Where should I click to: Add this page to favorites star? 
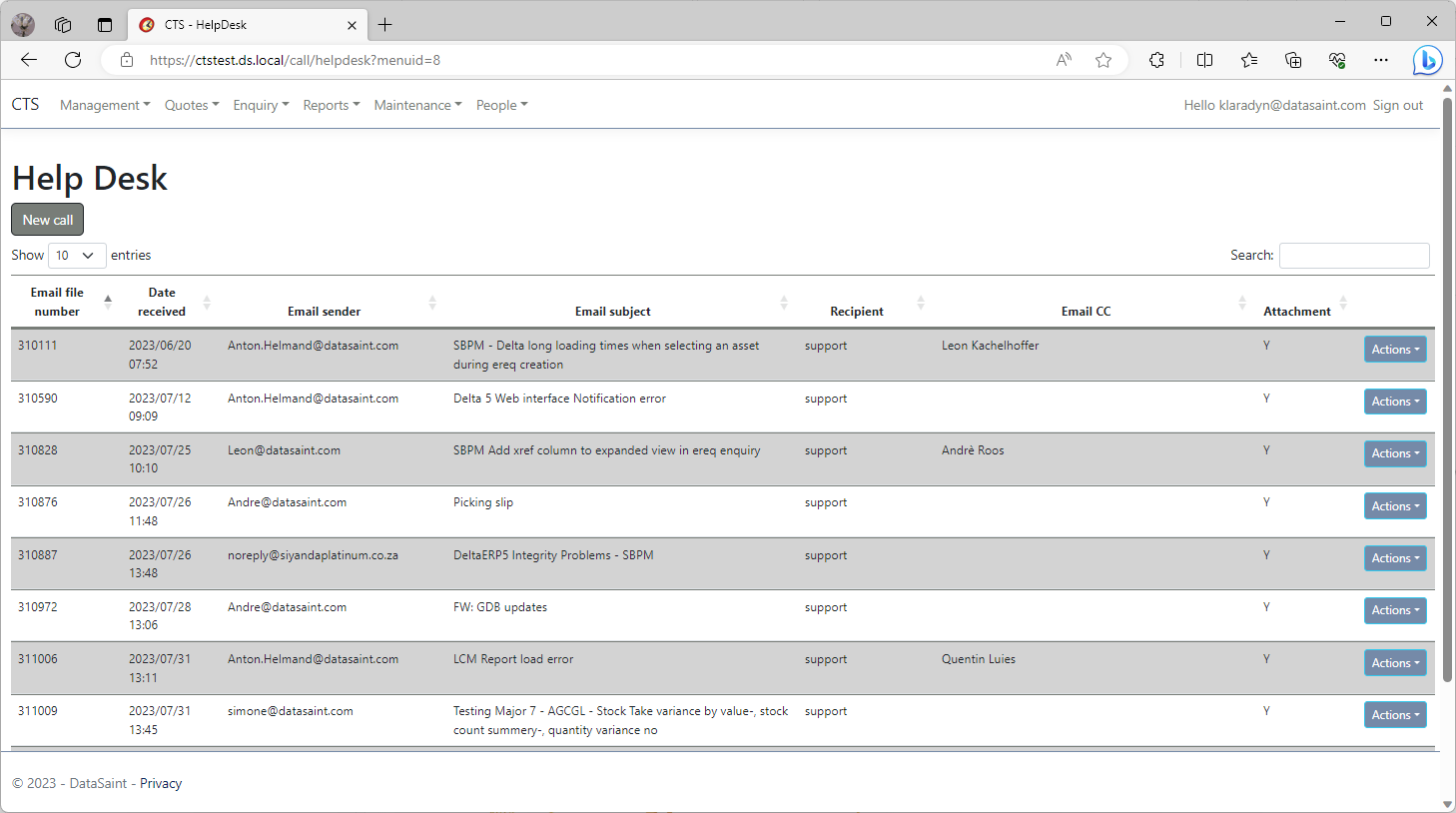tap(1103, 60)
